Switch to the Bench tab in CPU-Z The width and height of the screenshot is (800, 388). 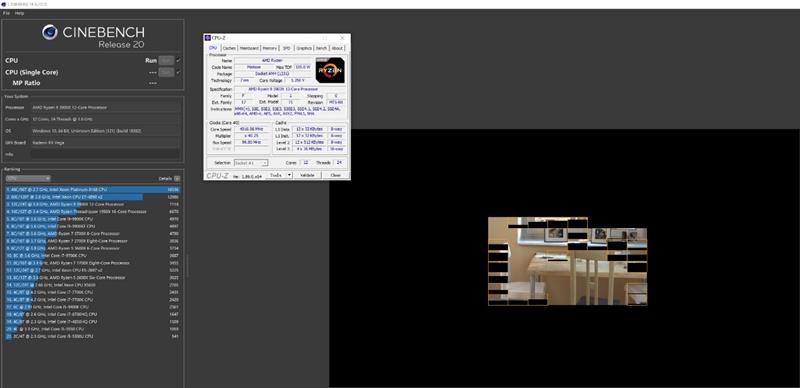pyautogui.click(x=321, y=48)
